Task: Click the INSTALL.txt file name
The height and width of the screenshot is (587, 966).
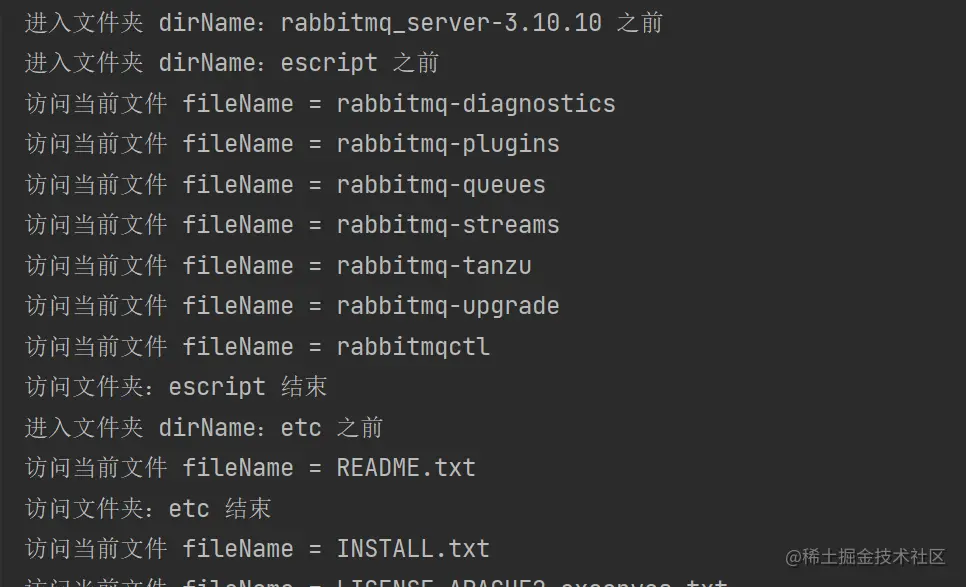Action: 413,549
